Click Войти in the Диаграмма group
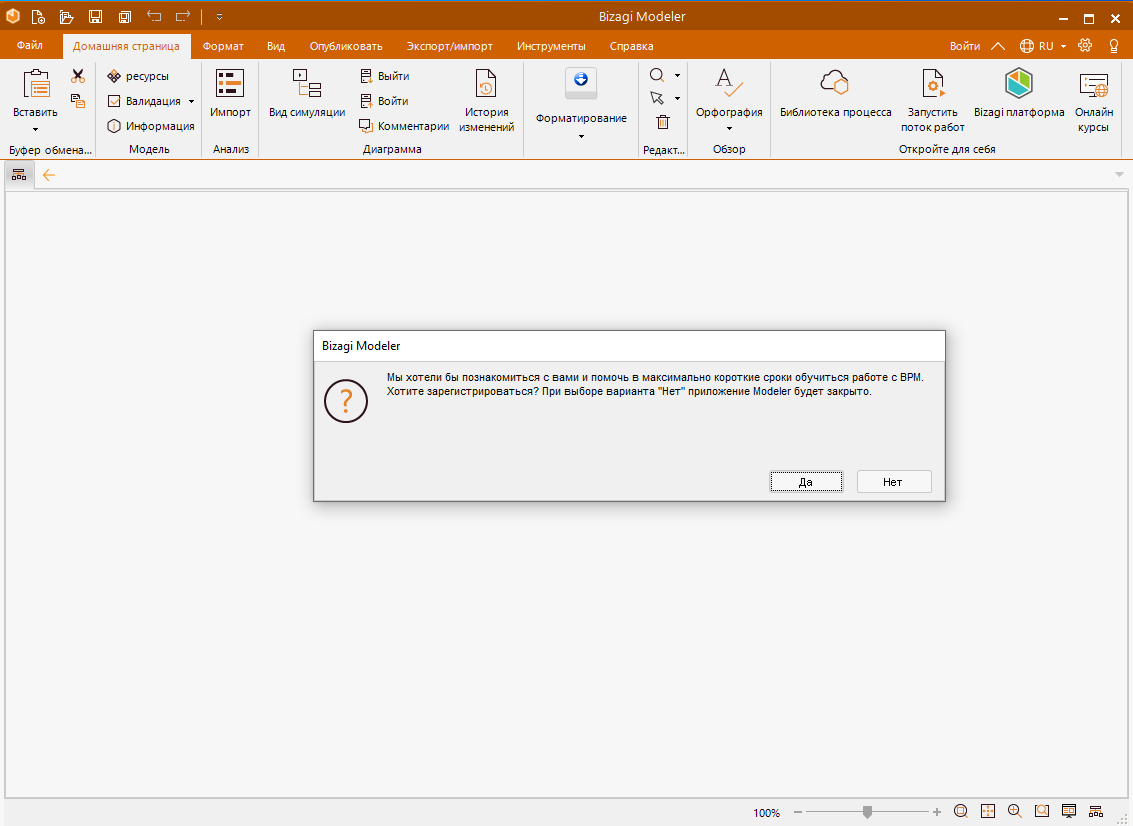This screenshot has width=1133, height=826. tap(384, 101)
